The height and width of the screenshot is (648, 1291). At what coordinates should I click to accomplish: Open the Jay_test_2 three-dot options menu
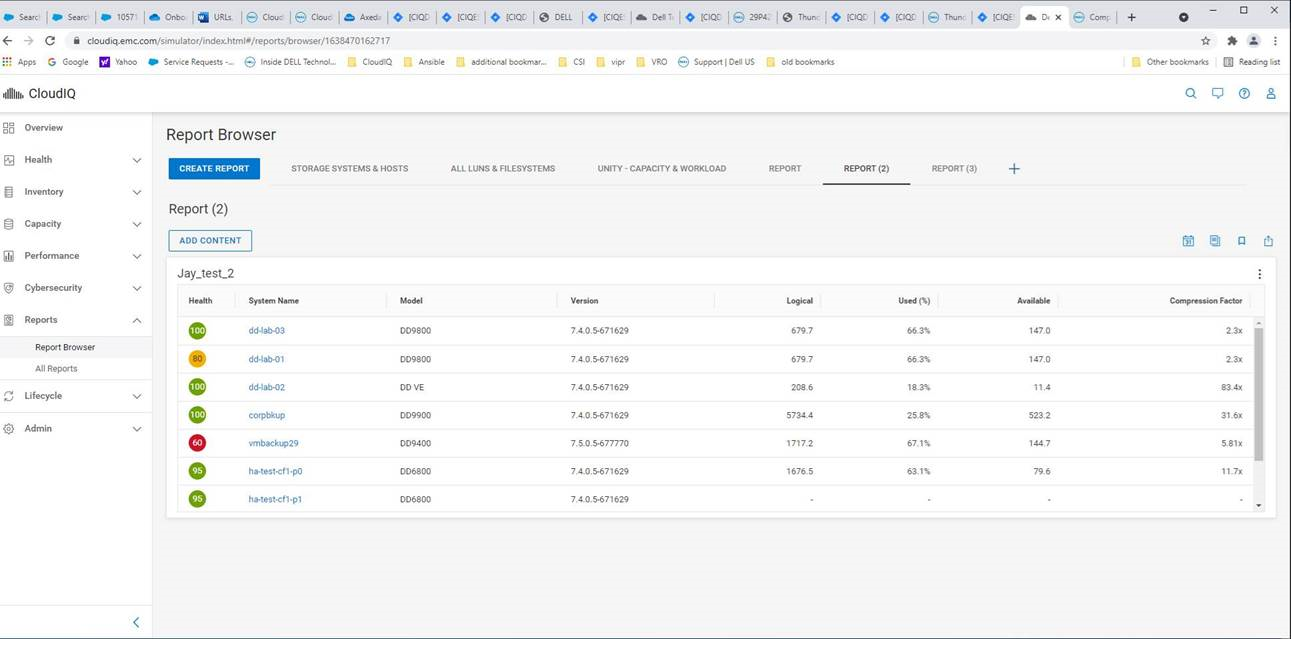pyautogui.click(x=1259, y=274)
